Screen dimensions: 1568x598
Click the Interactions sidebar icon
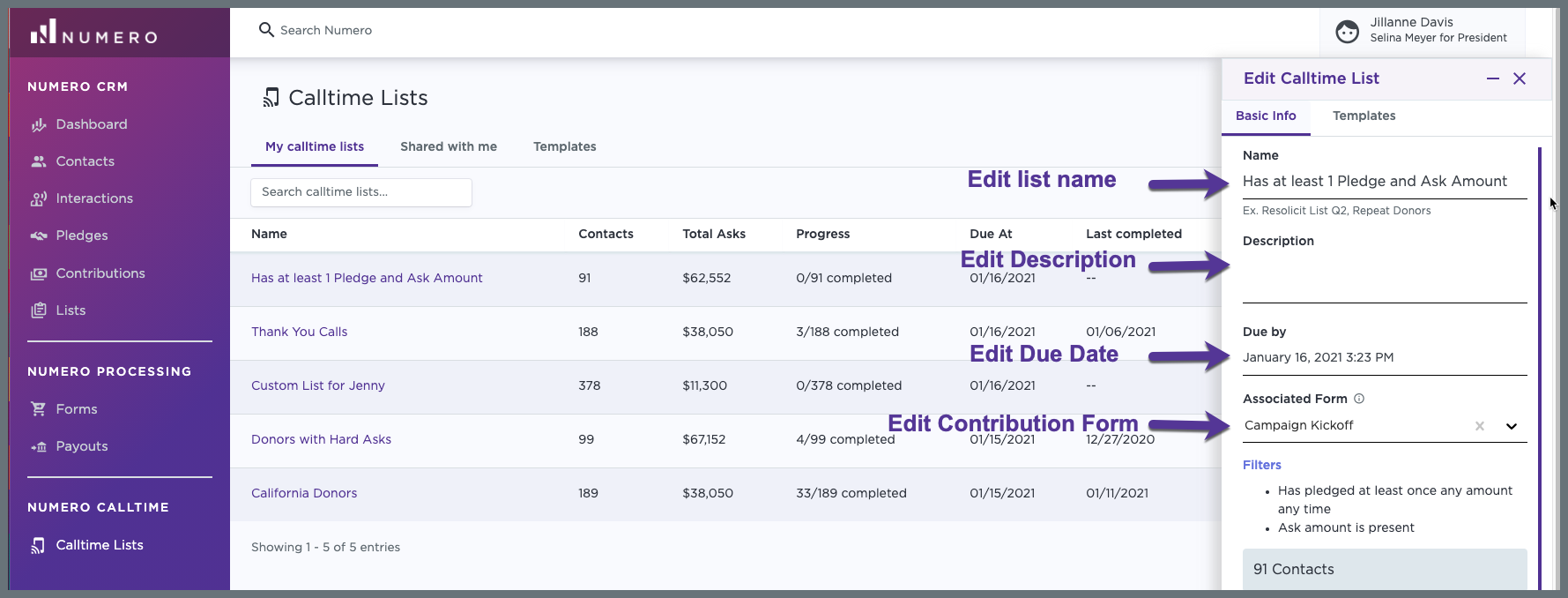tap(38, 199)
